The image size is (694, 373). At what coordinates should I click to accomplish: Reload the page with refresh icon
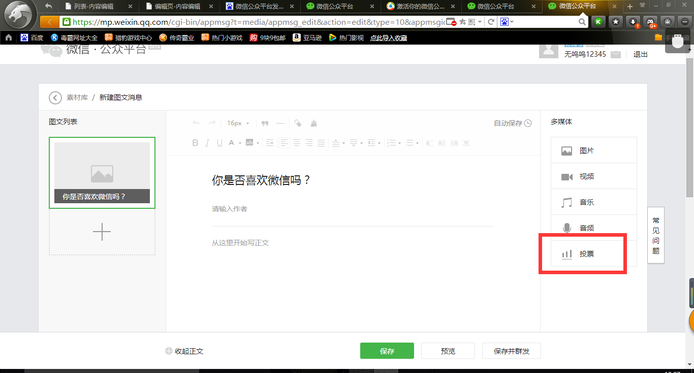(491, 22)
